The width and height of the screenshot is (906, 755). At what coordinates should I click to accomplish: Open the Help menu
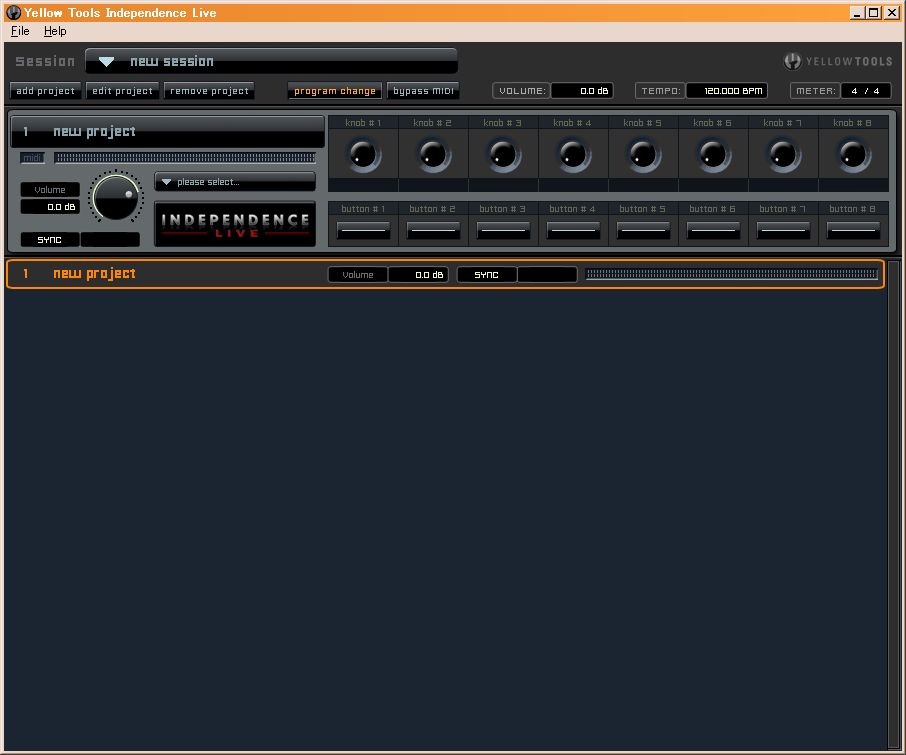pos(55,31)
